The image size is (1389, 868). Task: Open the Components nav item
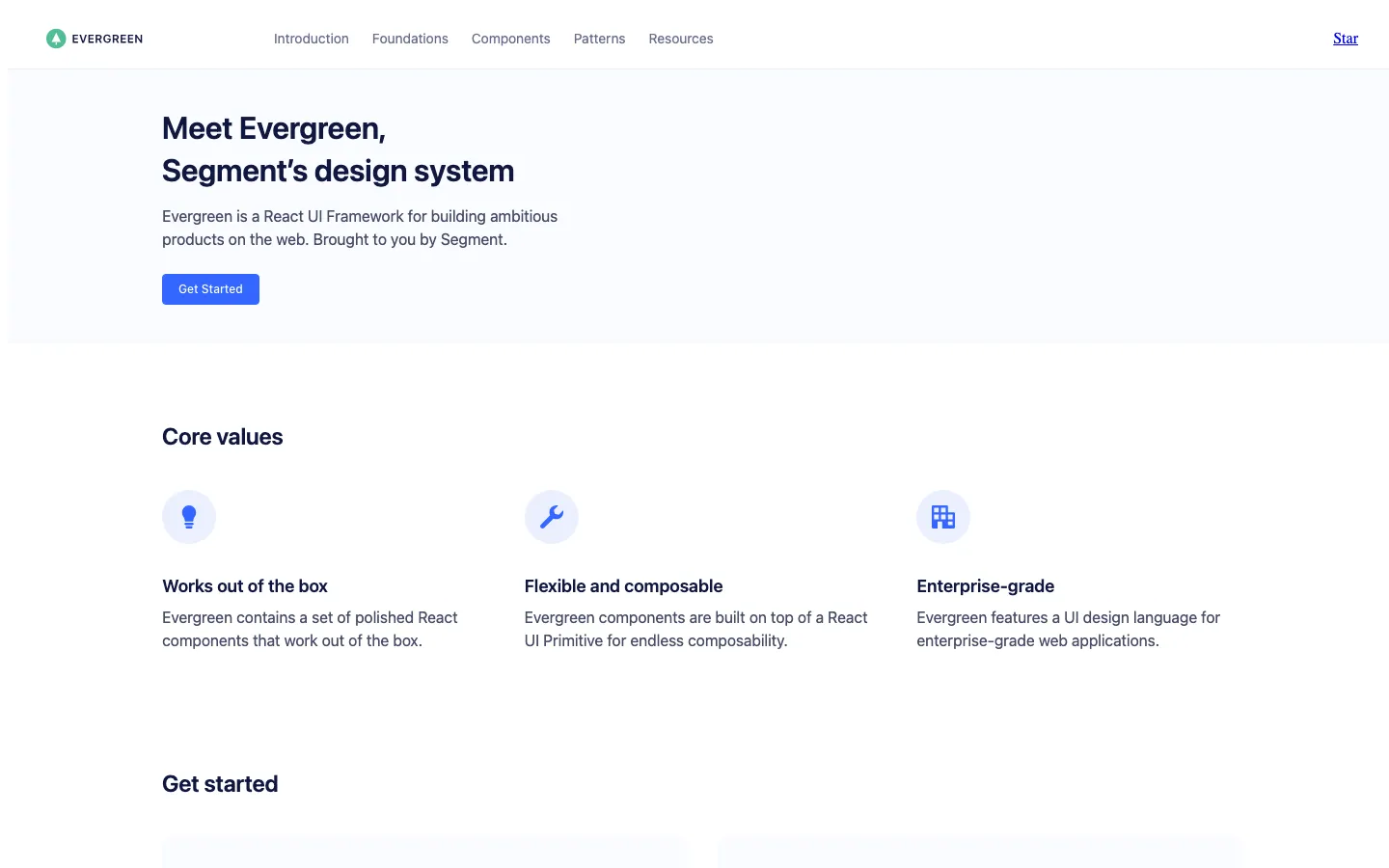click(x=511, y=39)
